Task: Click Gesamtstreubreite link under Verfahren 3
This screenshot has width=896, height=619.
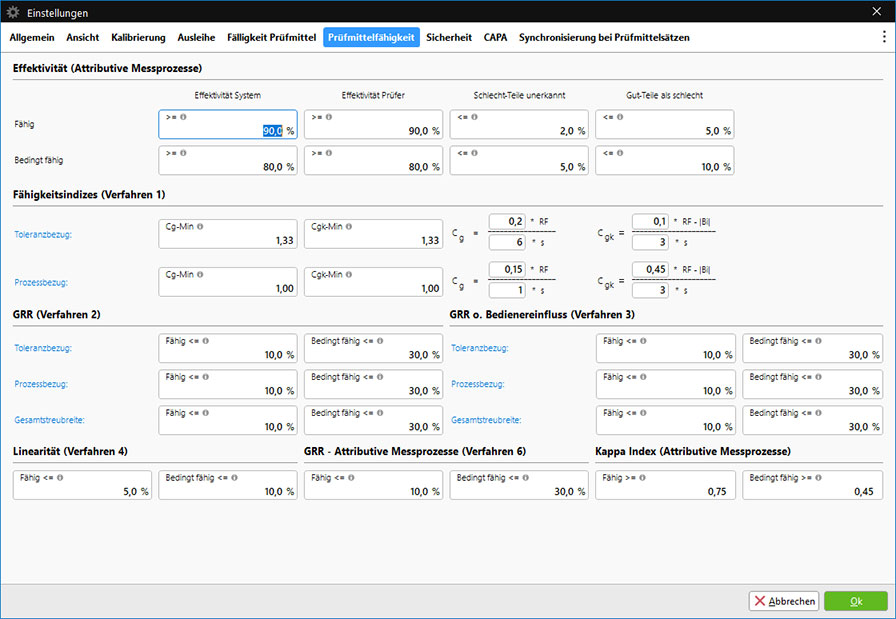Action: click(x=484, y=420)
